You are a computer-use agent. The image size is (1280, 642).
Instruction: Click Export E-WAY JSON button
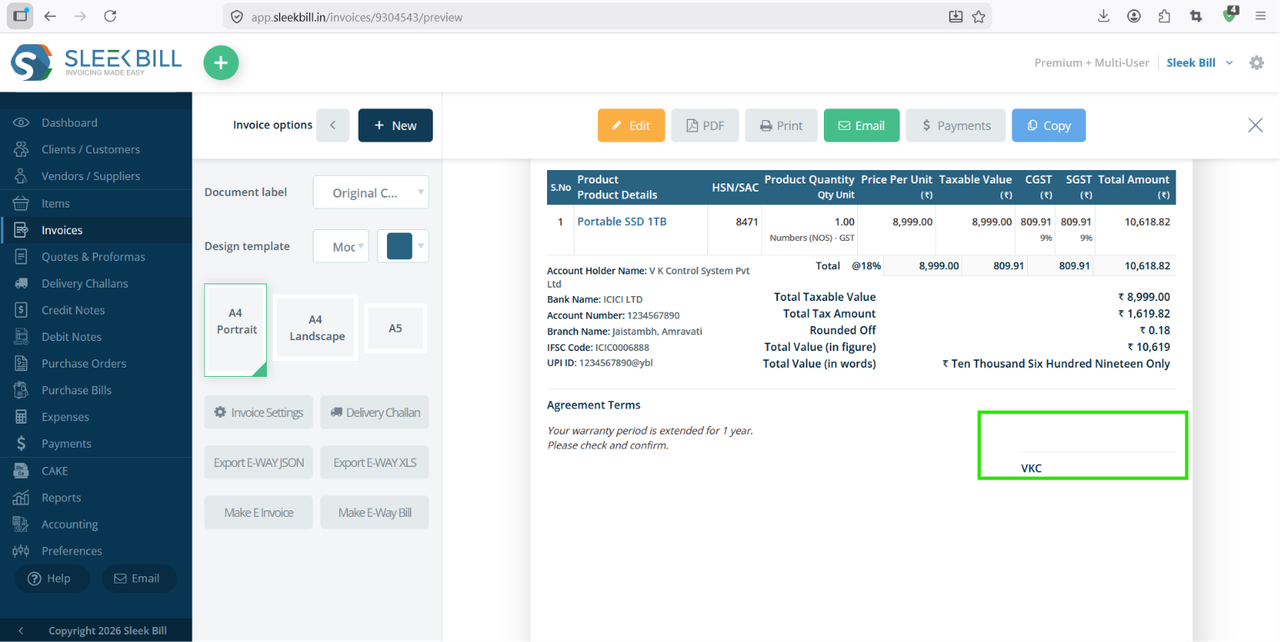point(259,462)
